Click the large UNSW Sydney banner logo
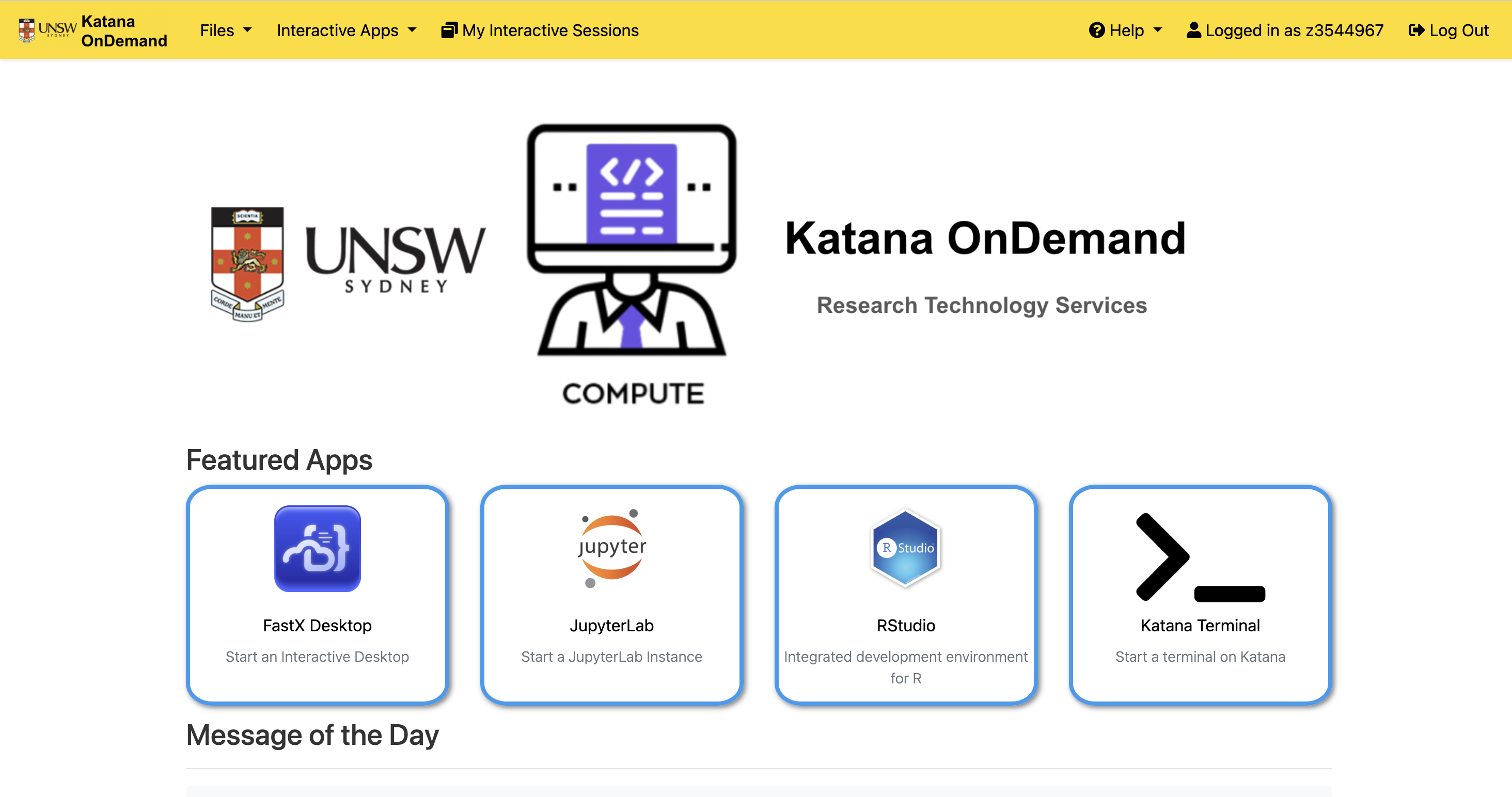This screenshot has height=797, width=1512. 349,263
